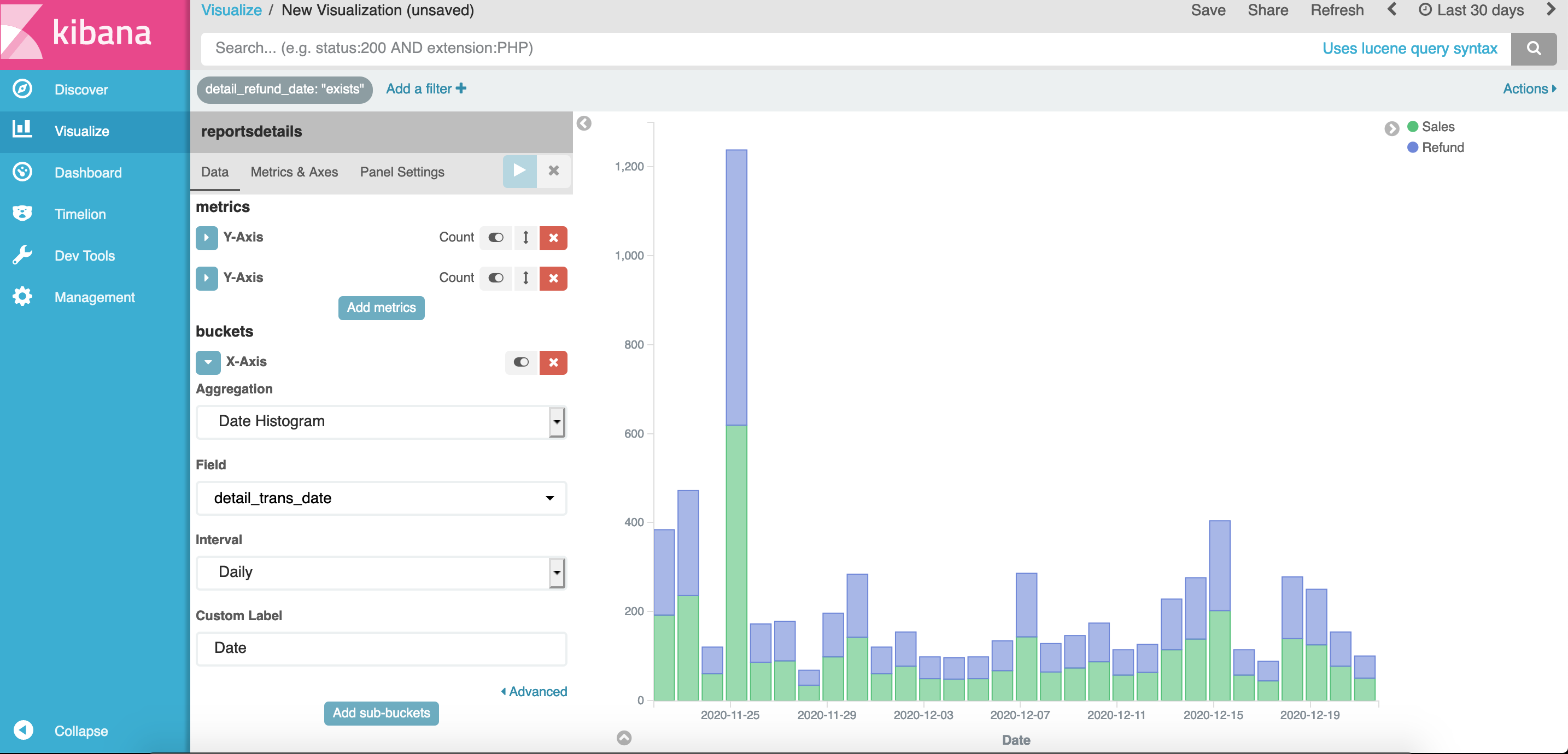Image resolution: width=1568 pixels, height=754 pixels.
Task: Click the Add a filter link
Action: coord(425,89)
